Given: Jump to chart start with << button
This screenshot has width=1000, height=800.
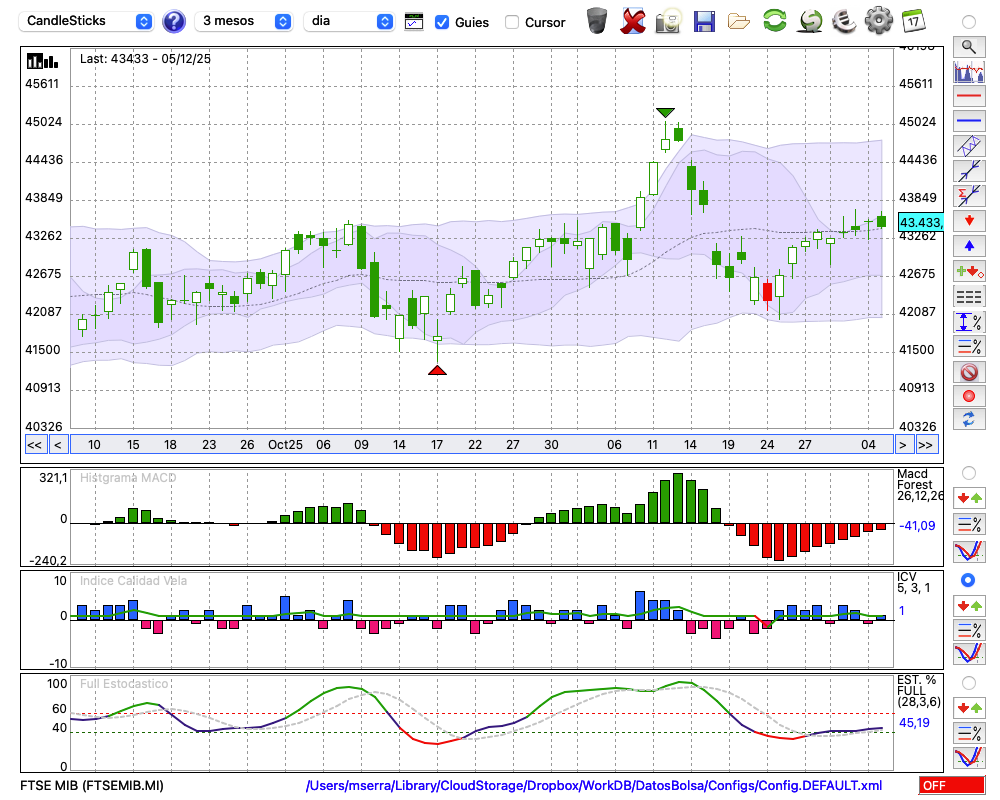Looking at the screenshot, I should (35, 445).
